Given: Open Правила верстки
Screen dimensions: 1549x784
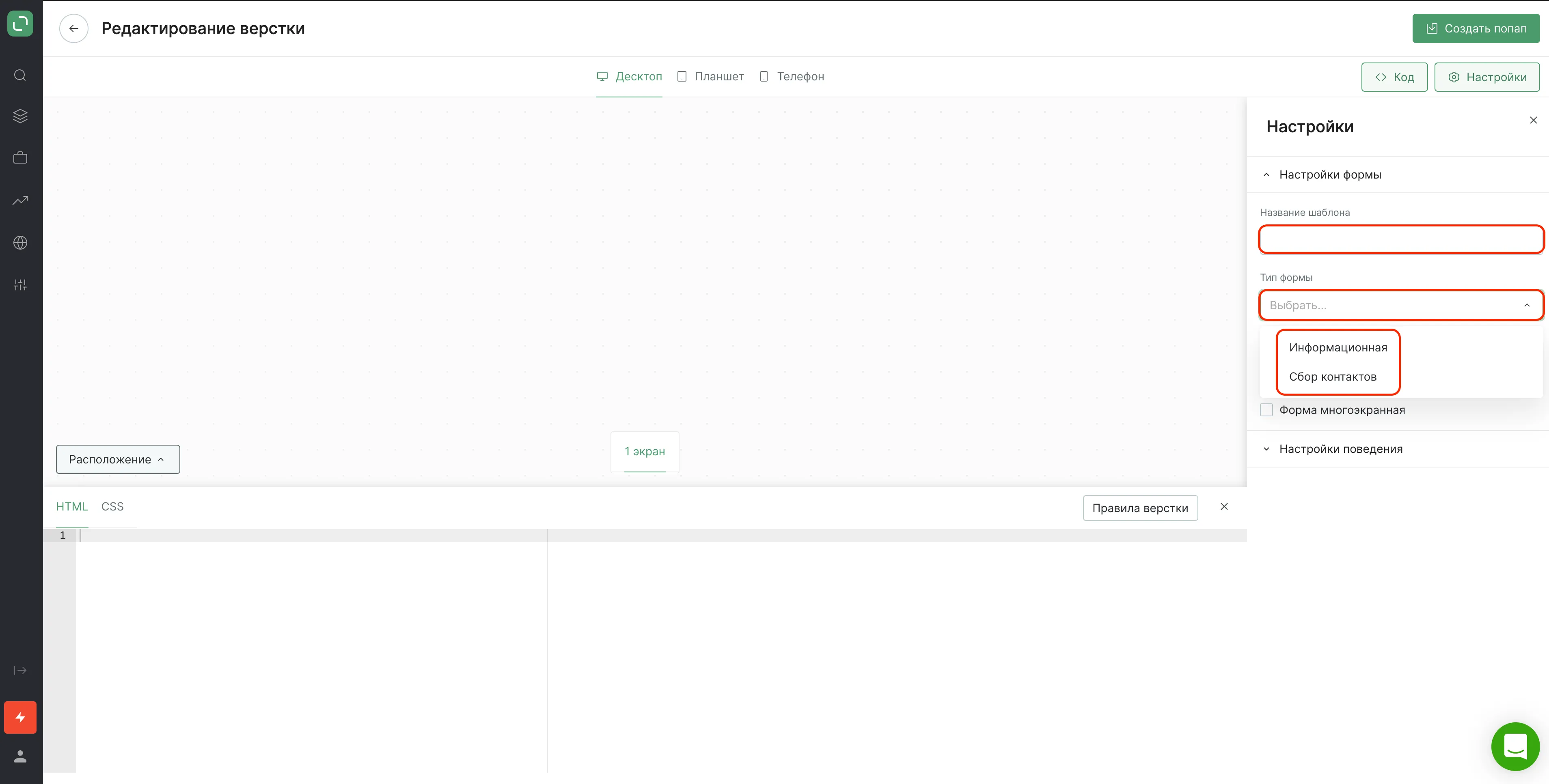Looking at the screenshot, I should coord(1140,508).
